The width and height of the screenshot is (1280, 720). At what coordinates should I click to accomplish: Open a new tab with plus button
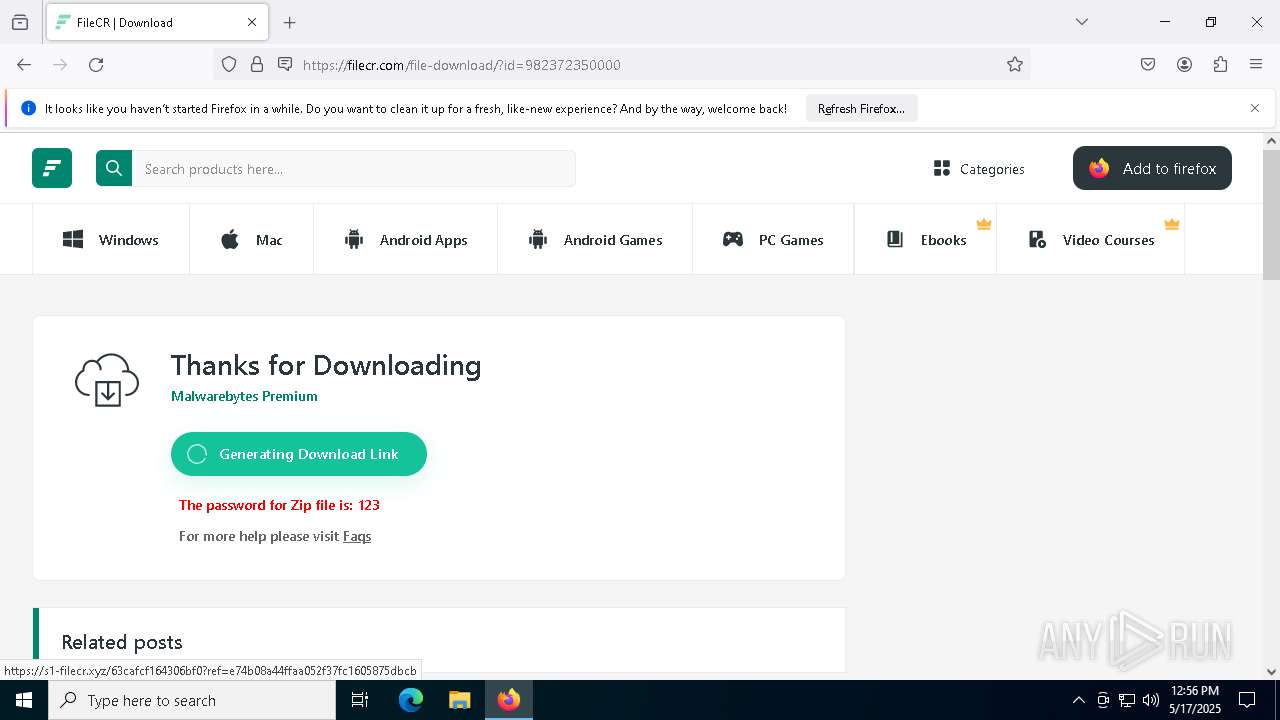click(290, 22)
